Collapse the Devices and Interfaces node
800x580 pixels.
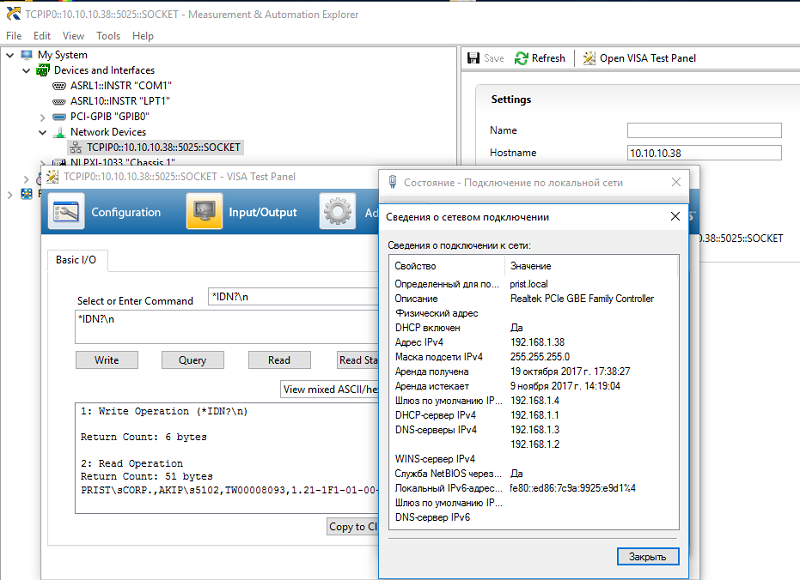(26, 71)
